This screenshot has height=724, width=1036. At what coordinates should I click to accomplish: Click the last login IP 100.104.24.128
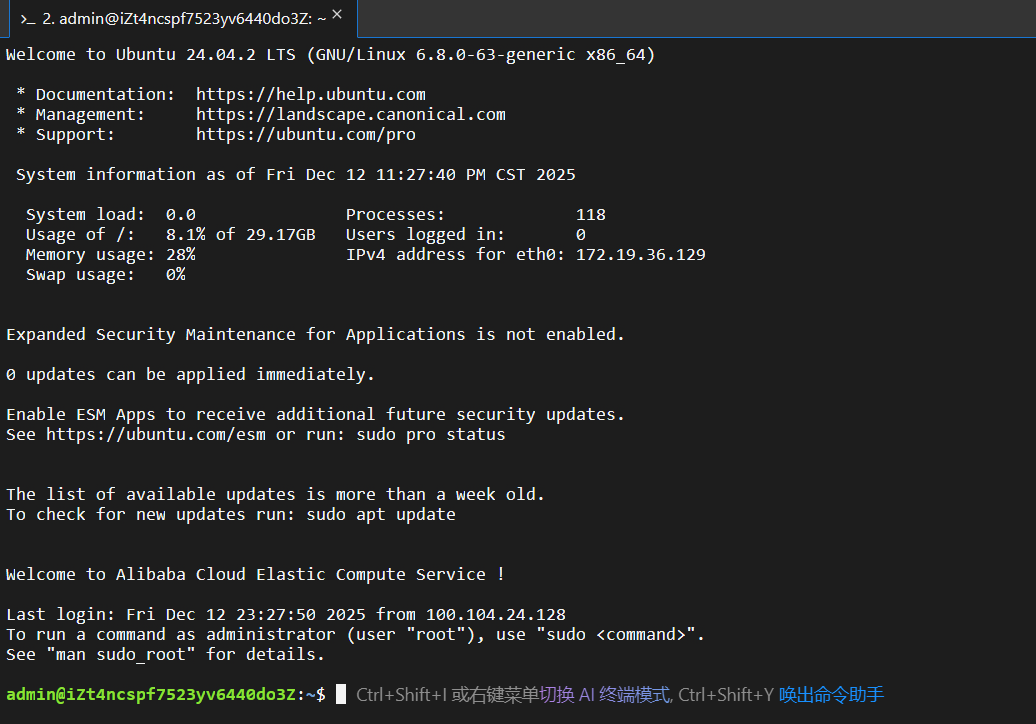[495, 614]
